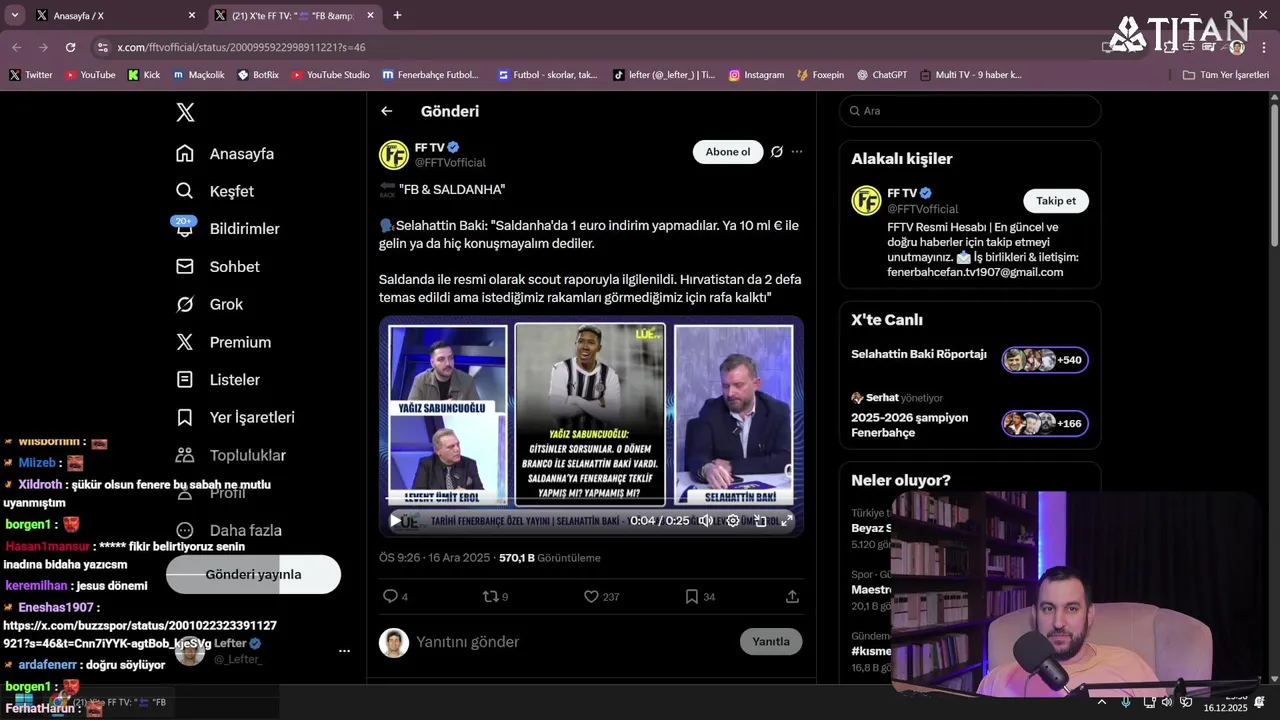The image size is (1280, 720).
Task: Switch to the Anasayfa / X browser tab
Action: coord(110,15)
